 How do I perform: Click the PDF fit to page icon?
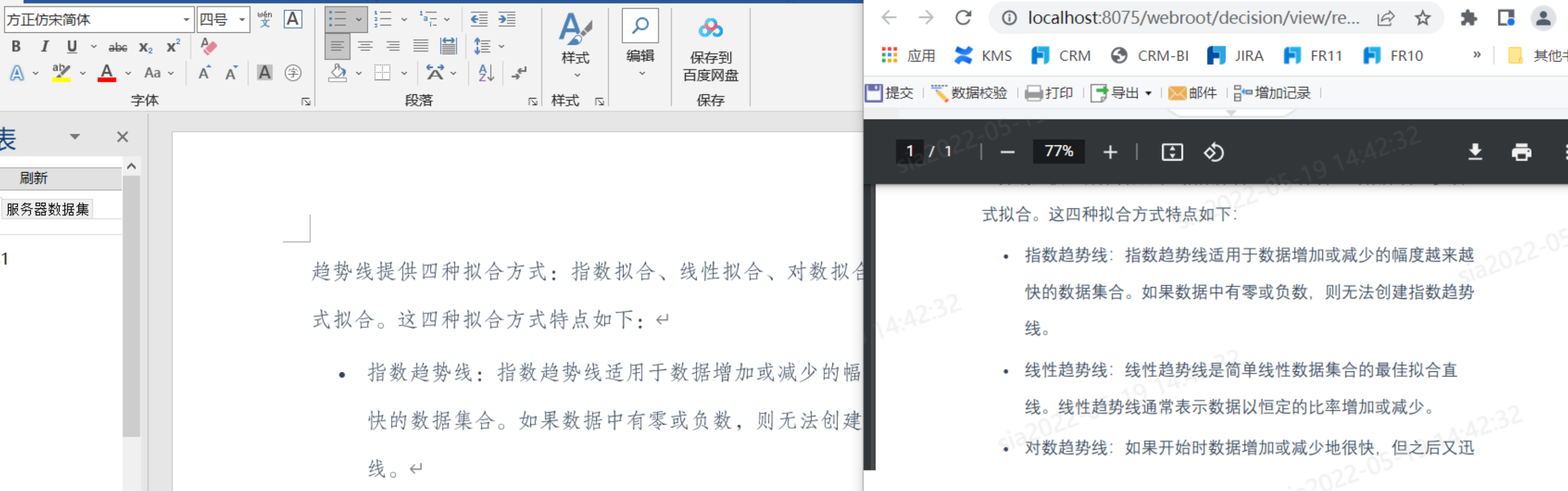(x=1172, y=152)
